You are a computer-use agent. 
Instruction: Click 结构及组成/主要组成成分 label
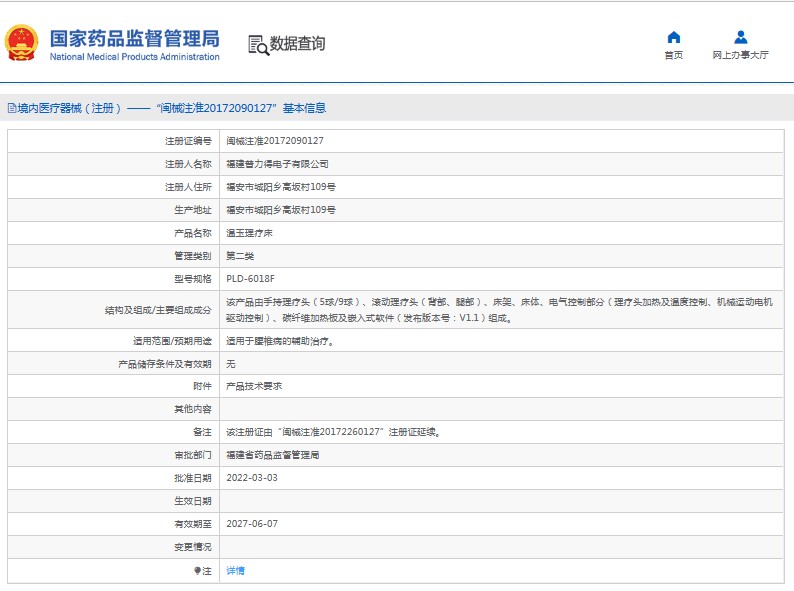pos(158,310)
